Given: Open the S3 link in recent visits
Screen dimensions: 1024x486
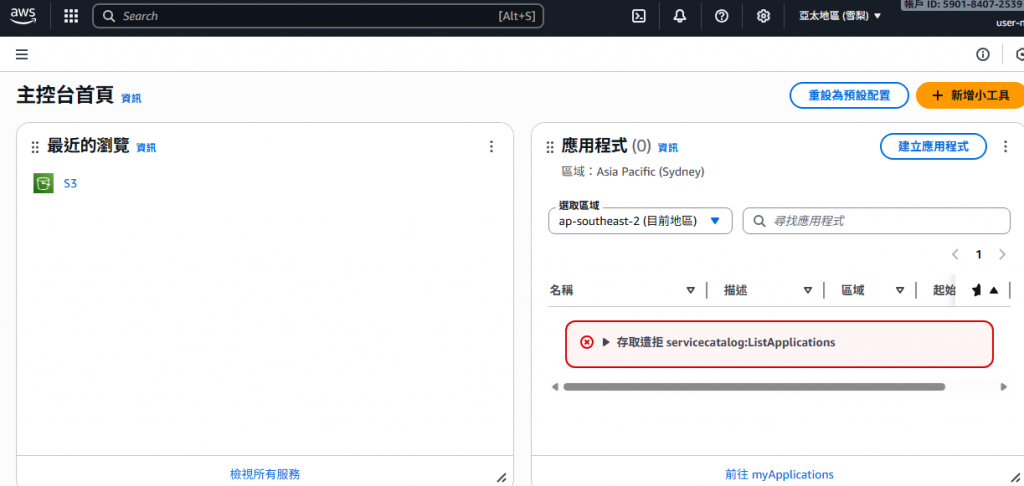Looking at the screenshot, I should 70,184.
